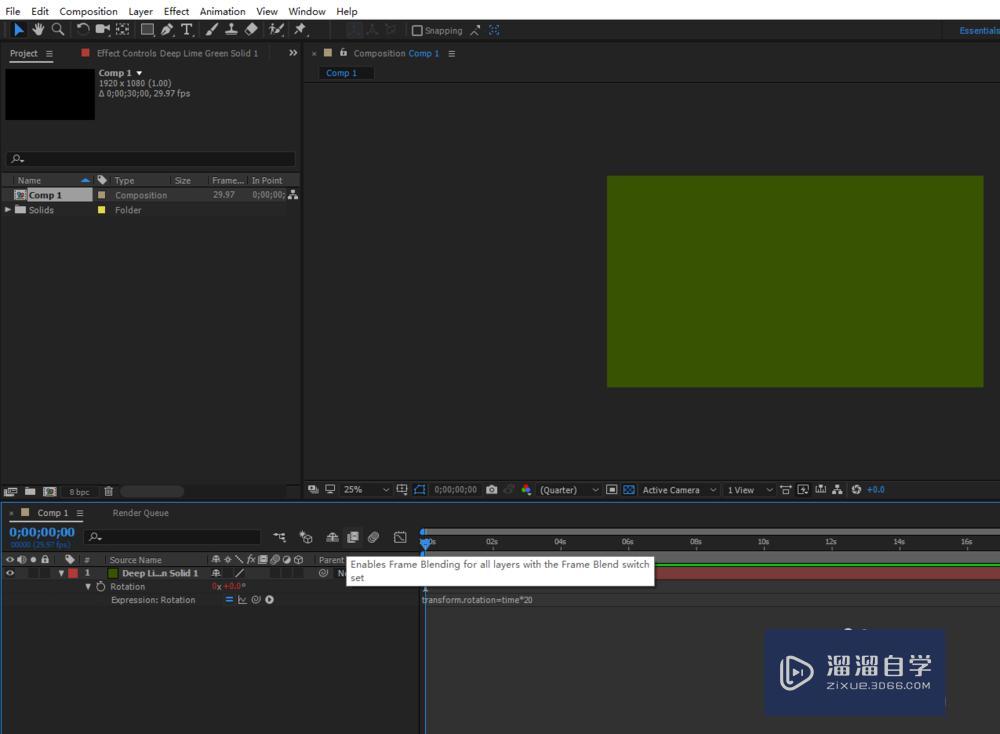Select the Clone Stamp tool
Viewport: 1000px width, 734px height.
(x=232, y=29)
